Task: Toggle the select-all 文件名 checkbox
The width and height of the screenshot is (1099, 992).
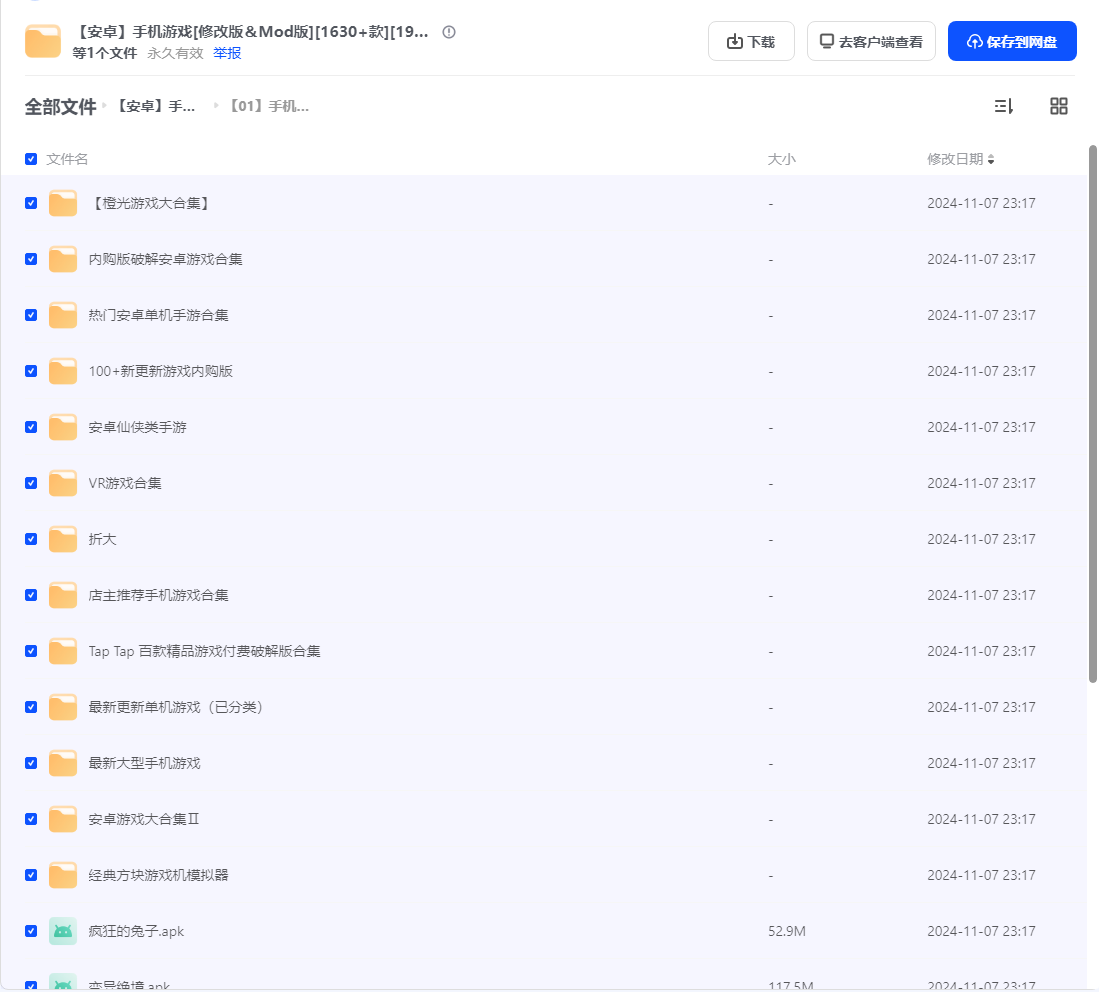Action: pyautogui.click(x=31, y=159)
